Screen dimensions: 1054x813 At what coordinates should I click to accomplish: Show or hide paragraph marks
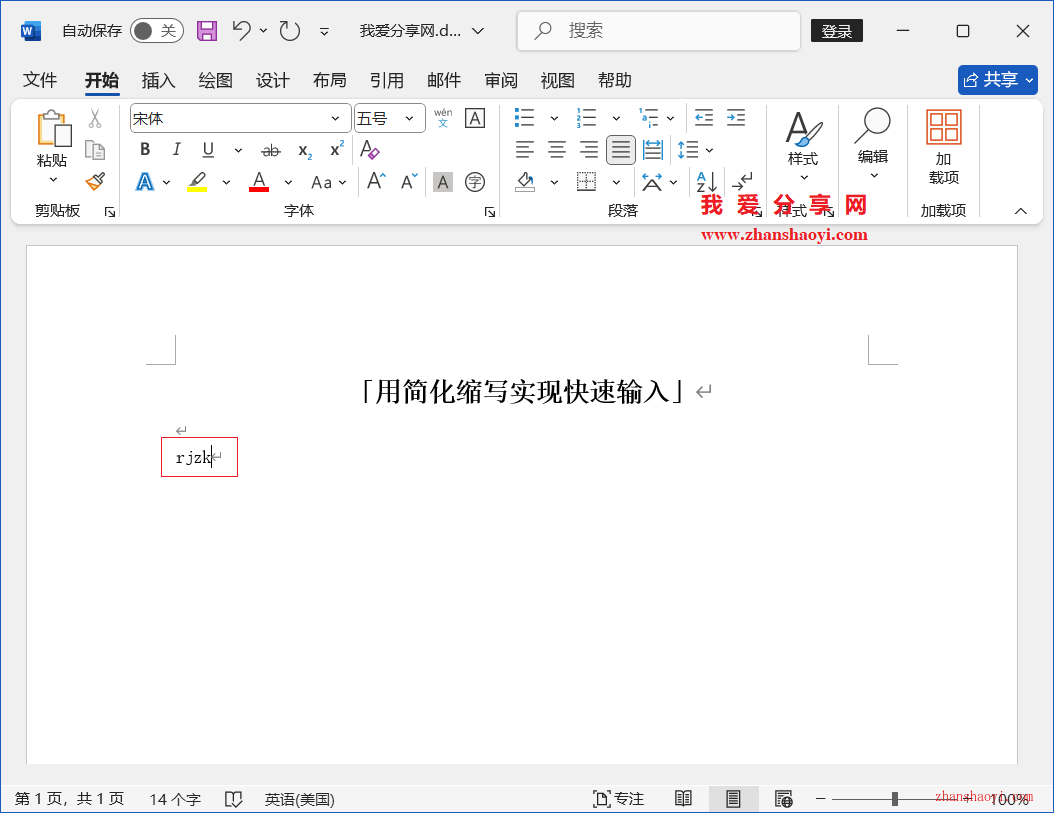(x=742, y=182)
